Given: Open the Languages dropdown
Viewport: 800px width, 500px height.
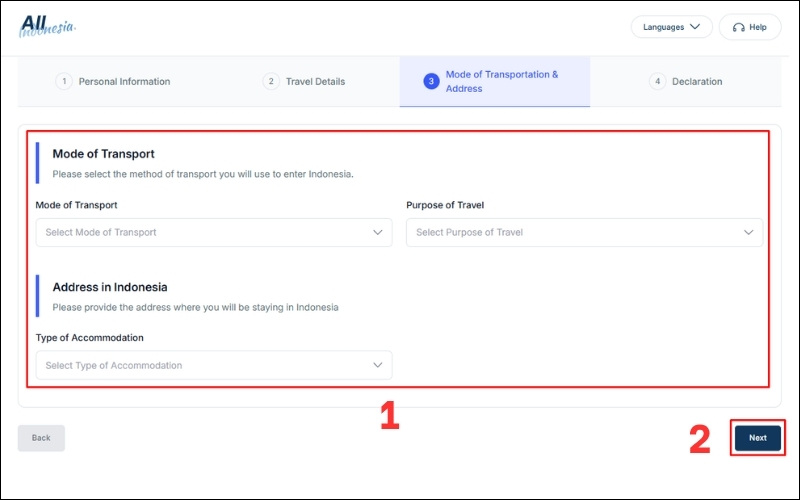Looking at the screenshot, I should coord(671,27).
